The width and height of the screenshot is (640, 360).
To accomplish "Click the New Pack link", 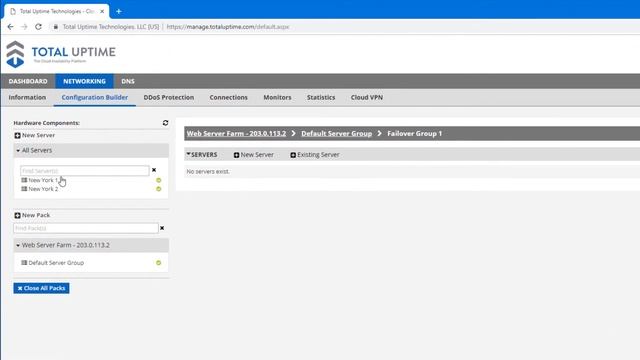I will pyautogui.click(x=36, y=215).
